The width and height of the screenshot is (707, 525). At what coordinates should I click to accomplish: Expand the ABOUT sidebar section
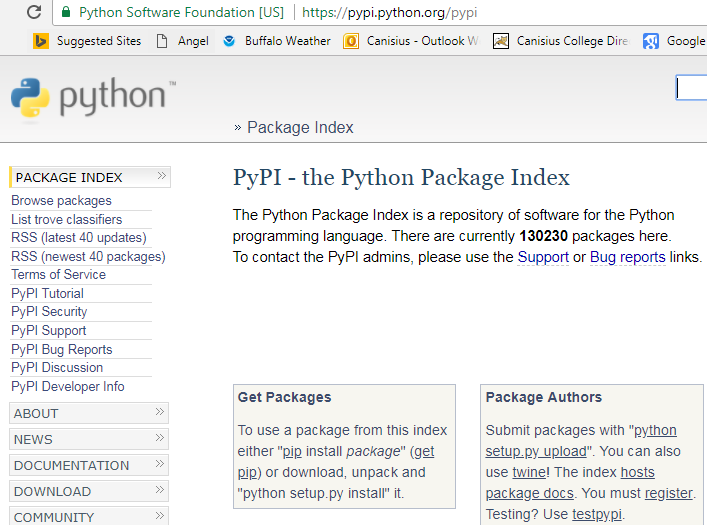pos(89,413)
